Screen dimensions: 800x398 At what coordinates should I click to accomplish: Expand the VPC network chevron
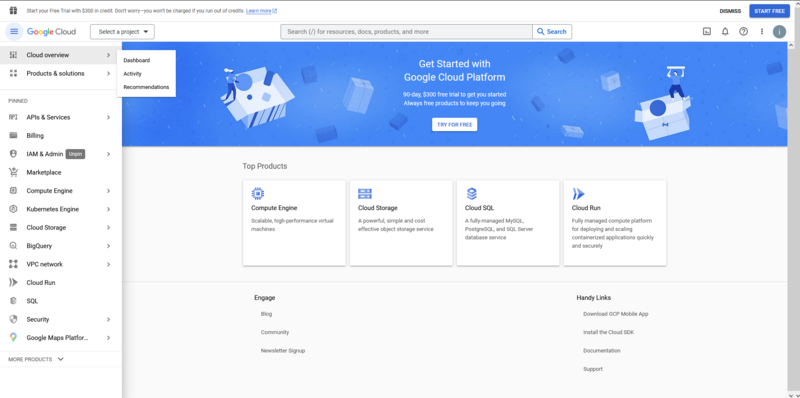[x=108, y=264]
